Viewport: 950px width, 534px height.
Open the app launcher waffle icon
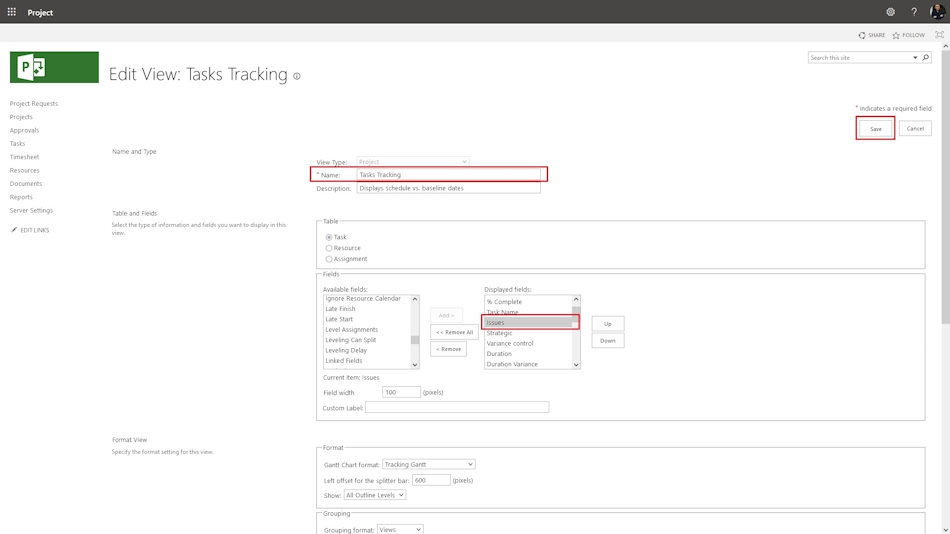(x=12, y=12)
